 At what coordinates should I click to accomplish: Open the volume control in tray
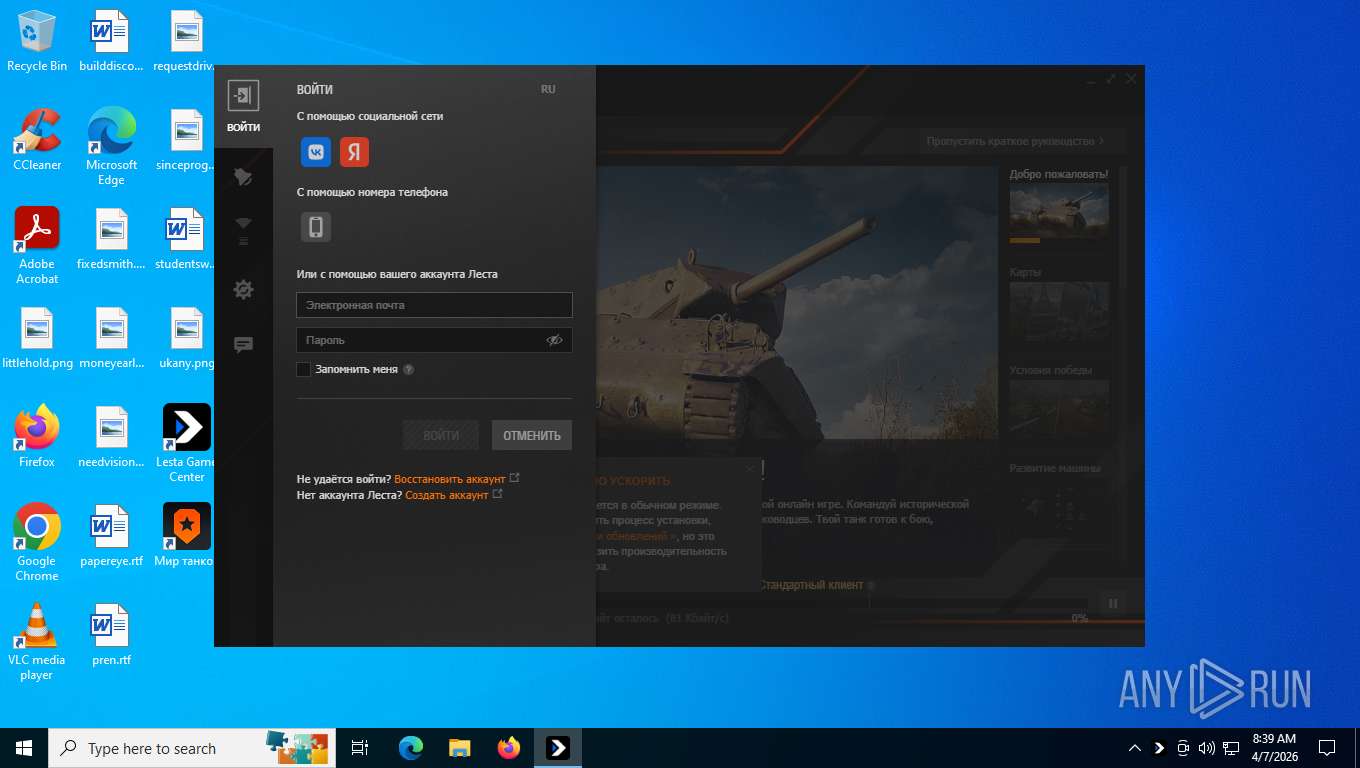tap(1206, 748)
